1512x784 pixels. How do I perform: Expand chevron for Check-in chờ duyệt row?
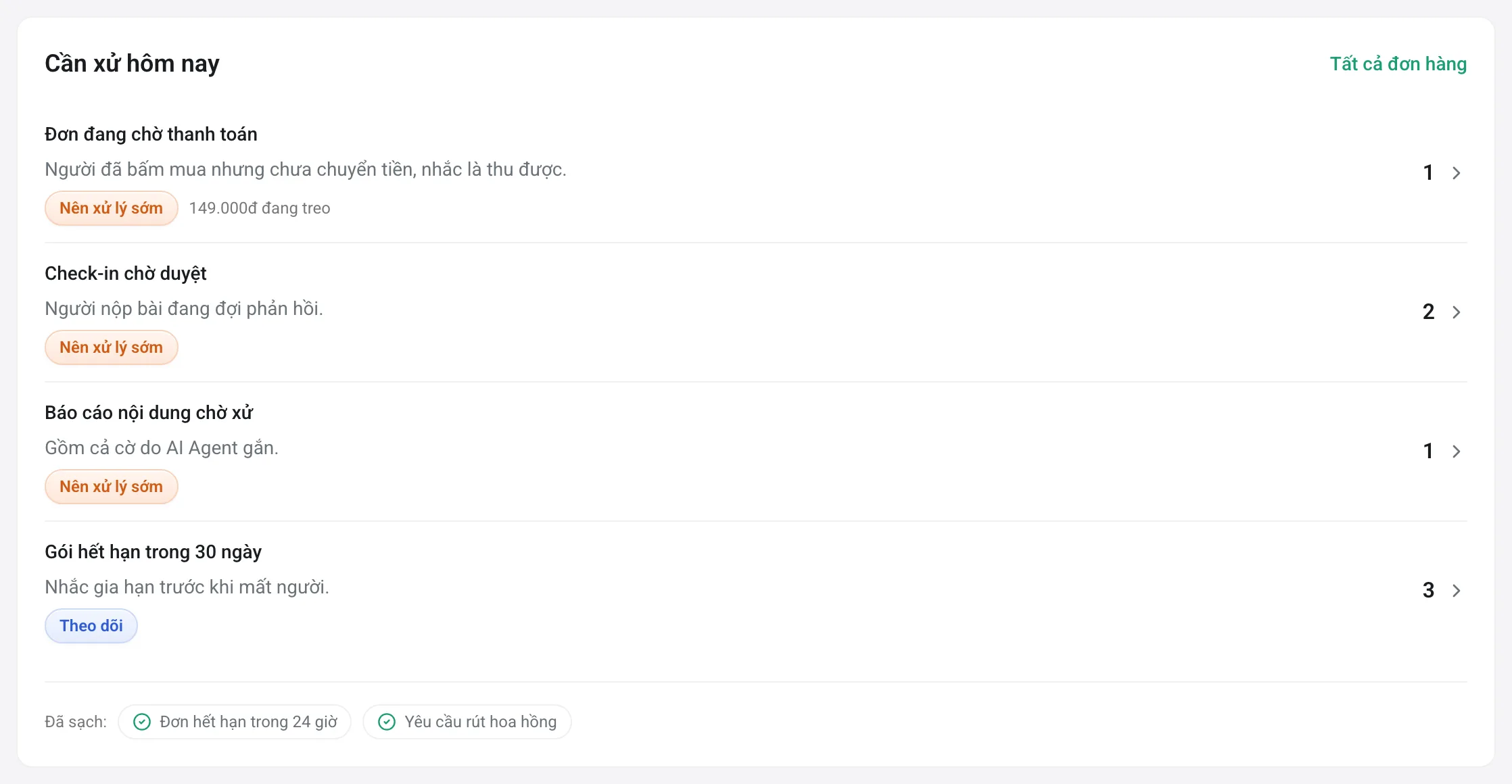(1457, 312)
